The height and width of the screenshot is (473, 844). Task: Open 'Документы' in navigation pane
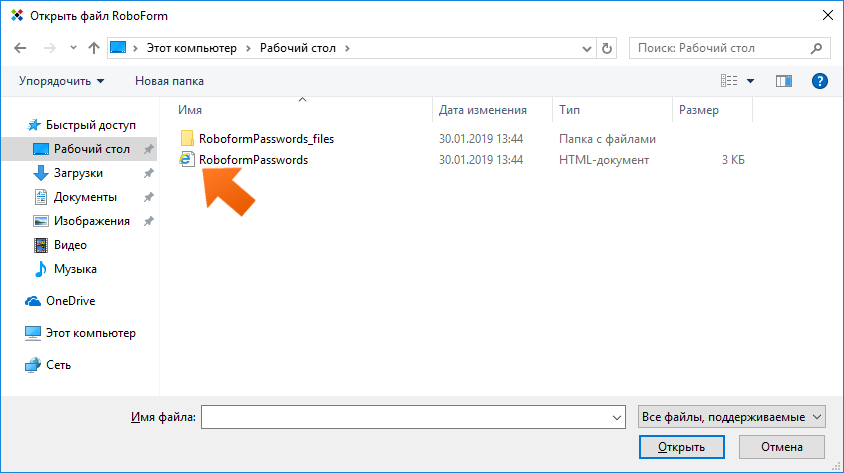(85, 197)
